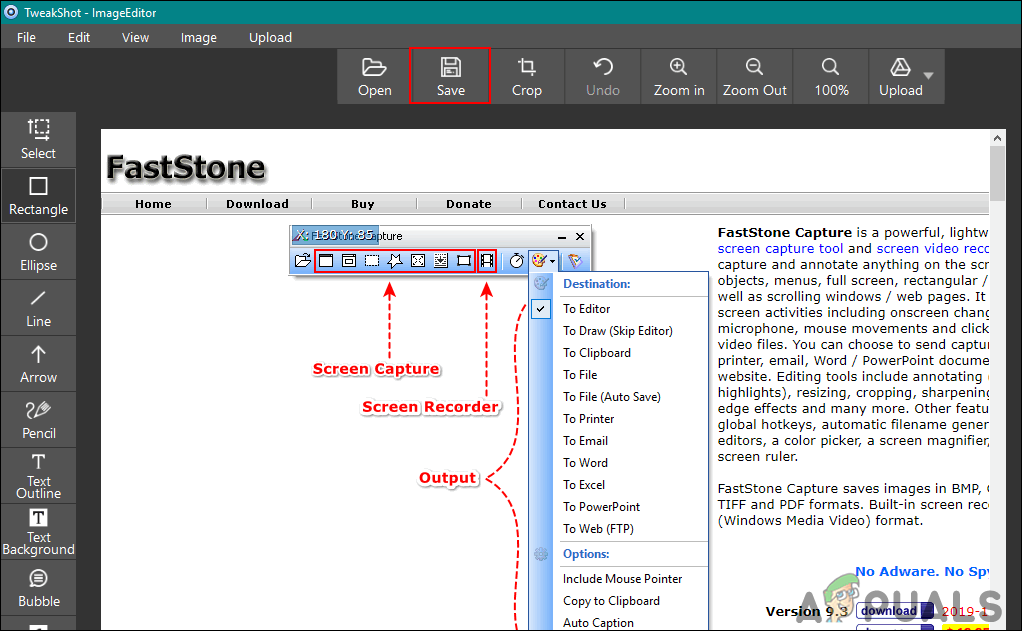
Task: Click the Zoom Out magnifier icon
Action: tap(754, 66)
